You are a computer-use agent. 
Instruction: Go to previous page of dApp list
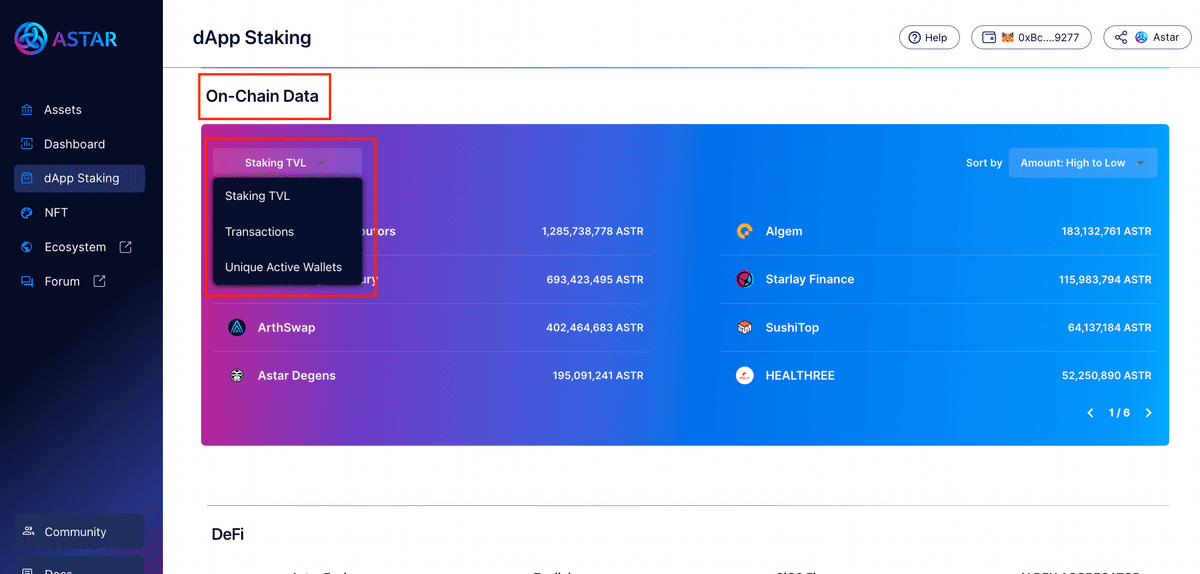tap(1090, 413)
